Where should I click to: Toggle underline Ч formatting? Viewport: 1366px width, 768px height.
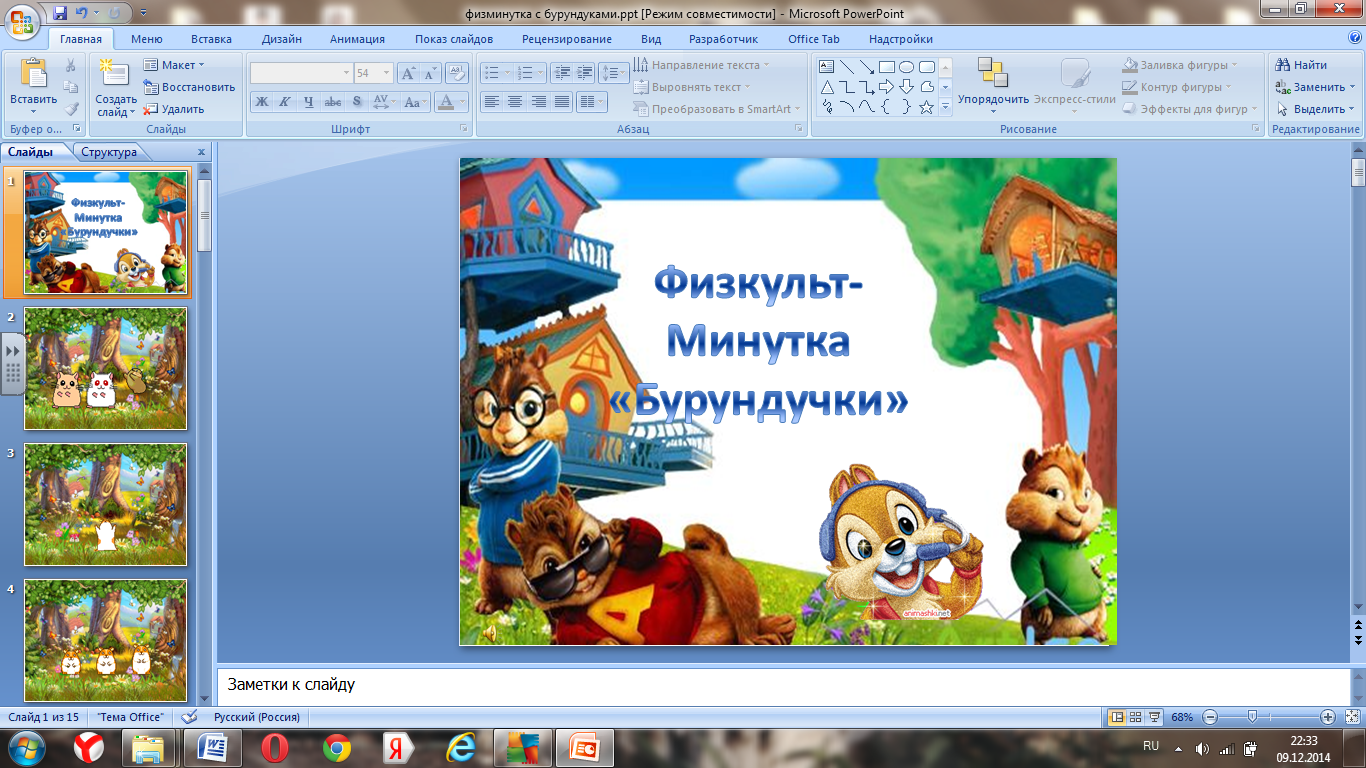309,102
